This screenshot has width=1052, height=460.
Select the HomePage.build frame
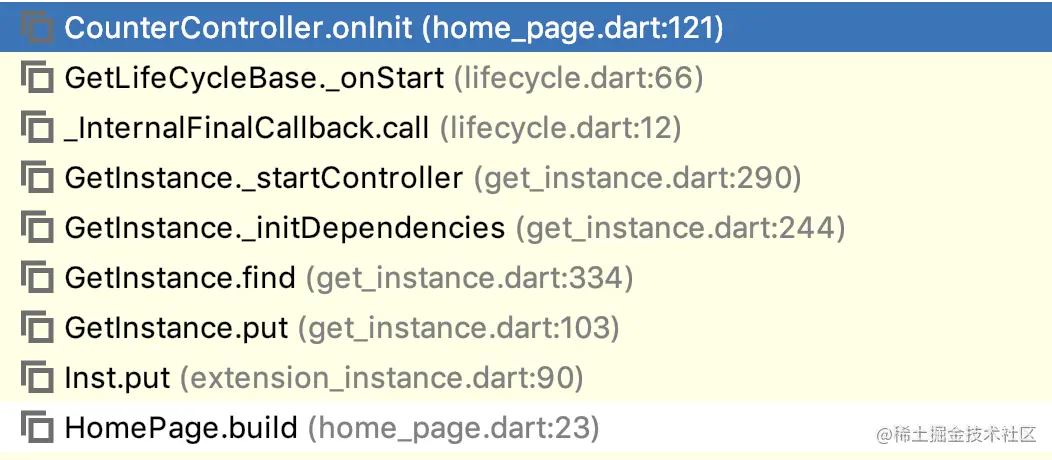181,428
